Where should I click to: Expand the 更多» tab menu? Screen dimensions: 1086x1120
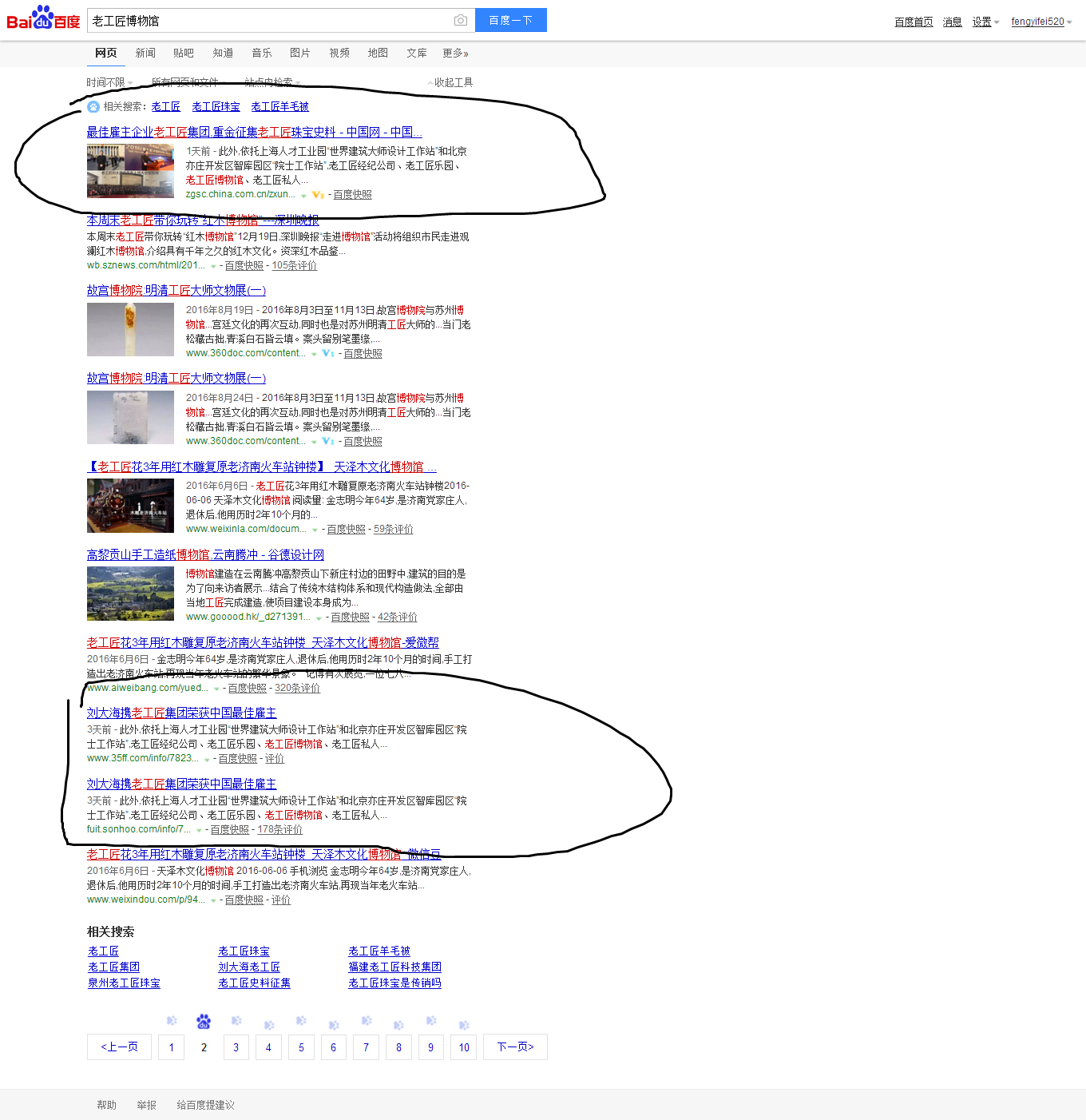point(456,53)
